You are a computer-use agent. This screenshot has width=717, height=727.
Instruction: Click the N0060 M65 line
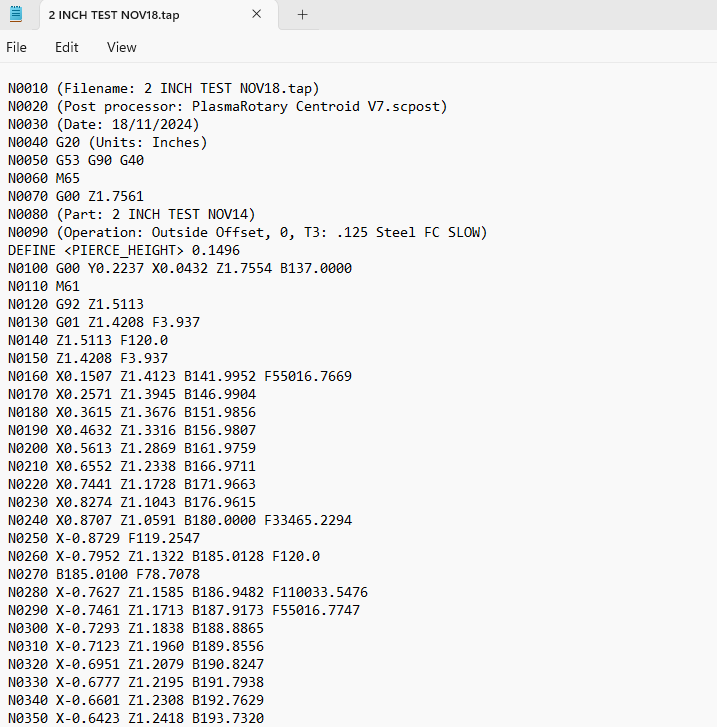[x=44, y=178]
